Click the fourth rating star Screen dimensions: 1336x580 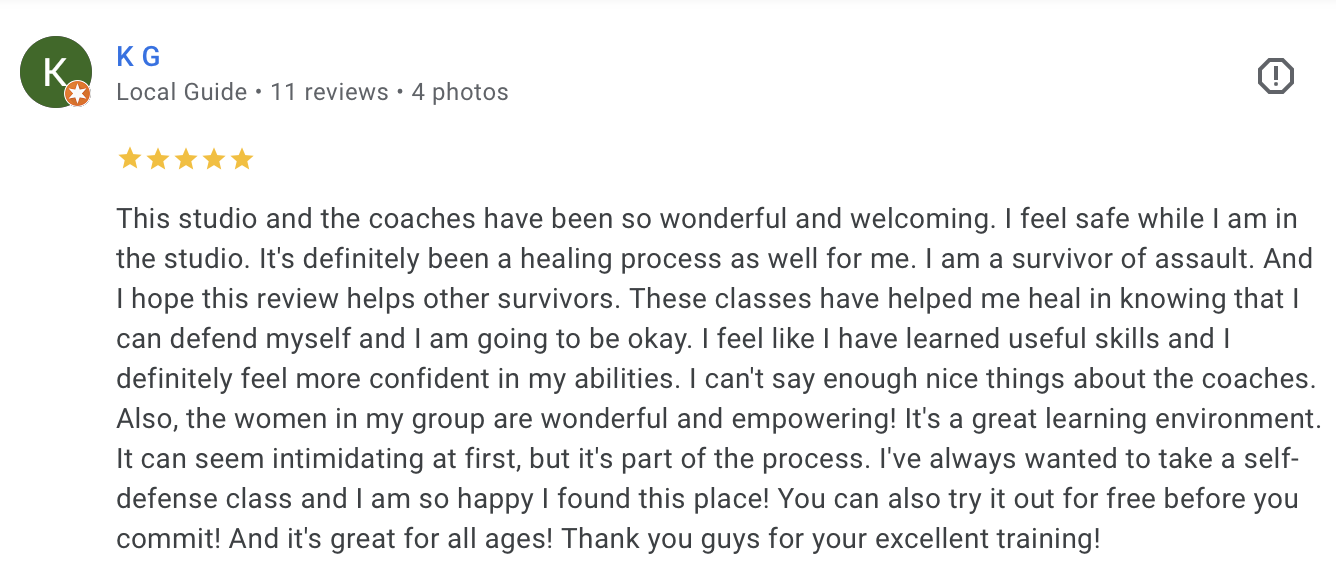coord(213,159)
